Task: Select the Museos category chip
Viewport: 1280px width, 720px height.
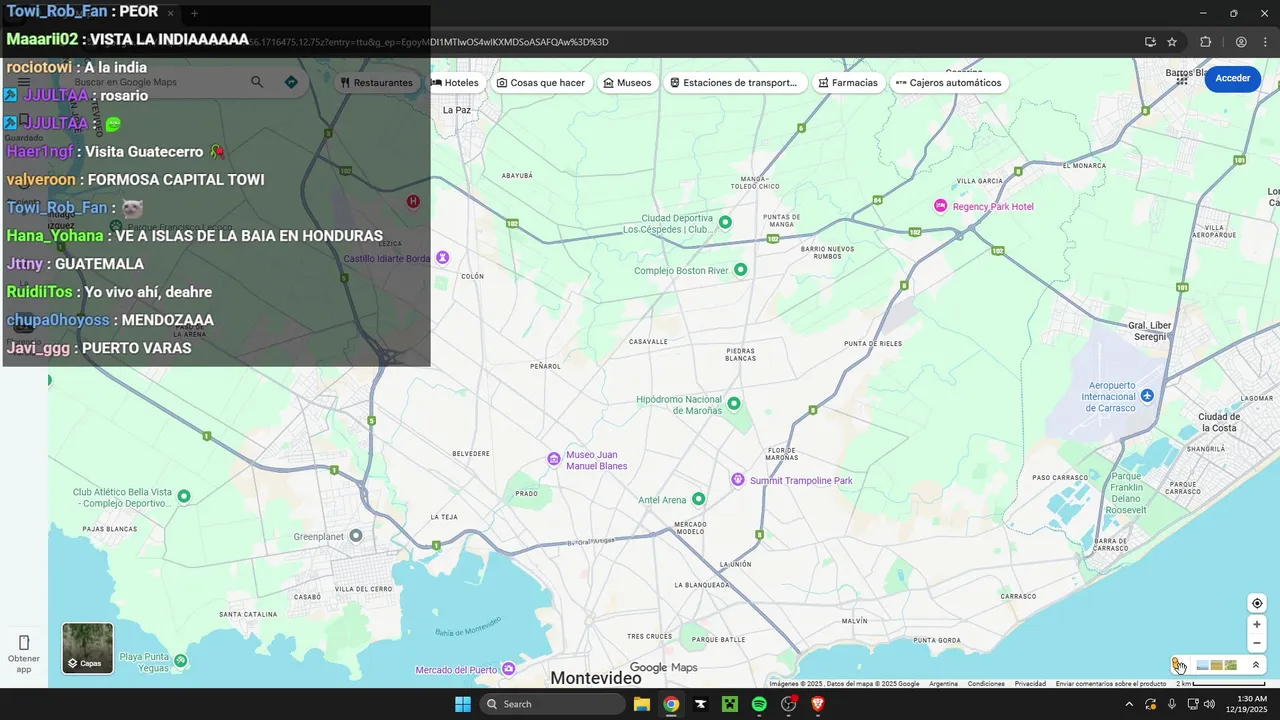Action: [x=627, y=83]
